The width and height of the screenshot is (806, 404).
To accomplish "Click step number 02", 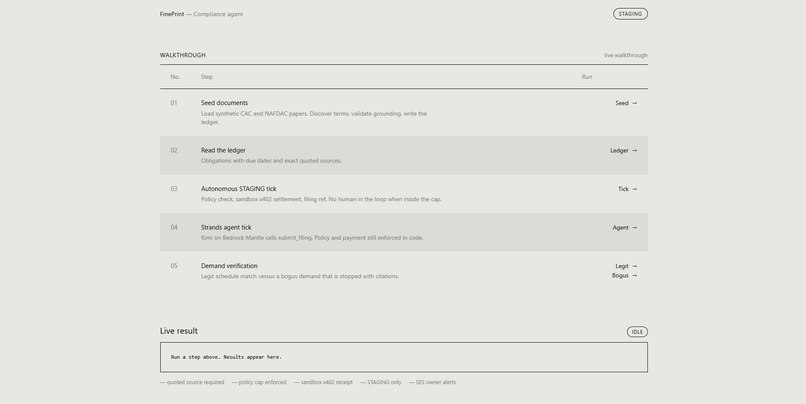I will [174, 151].
